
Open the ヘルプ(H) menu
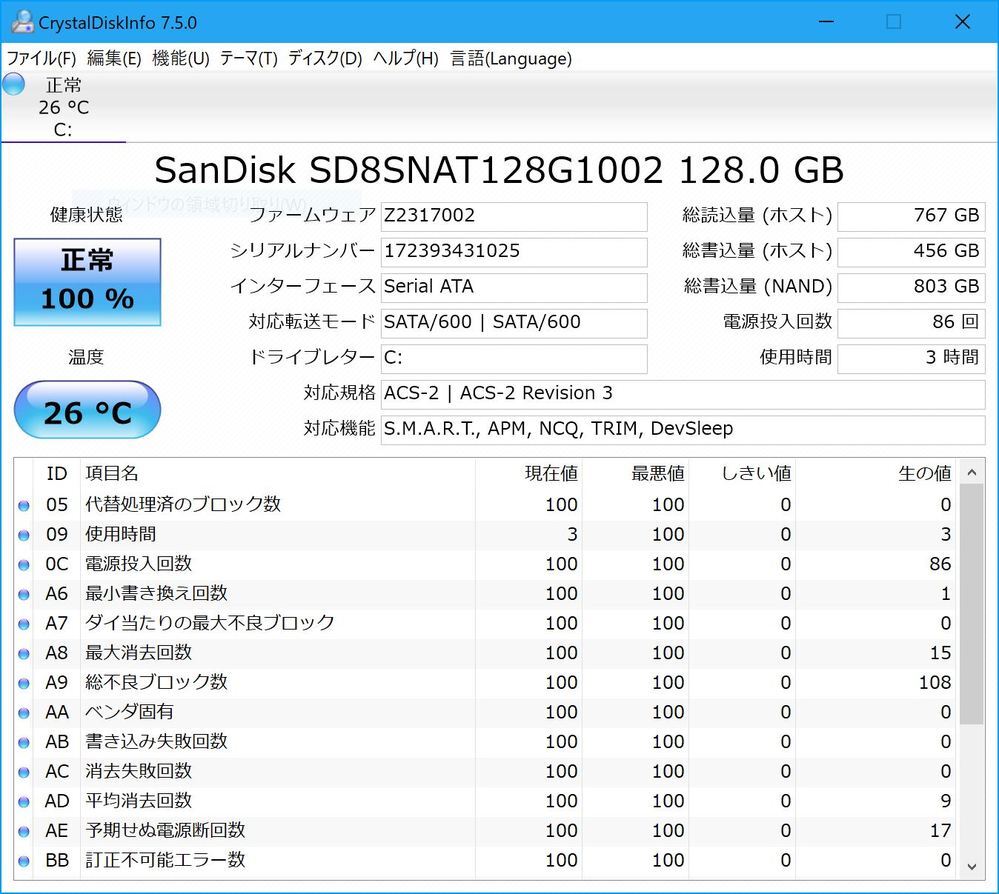coord(405,59)
